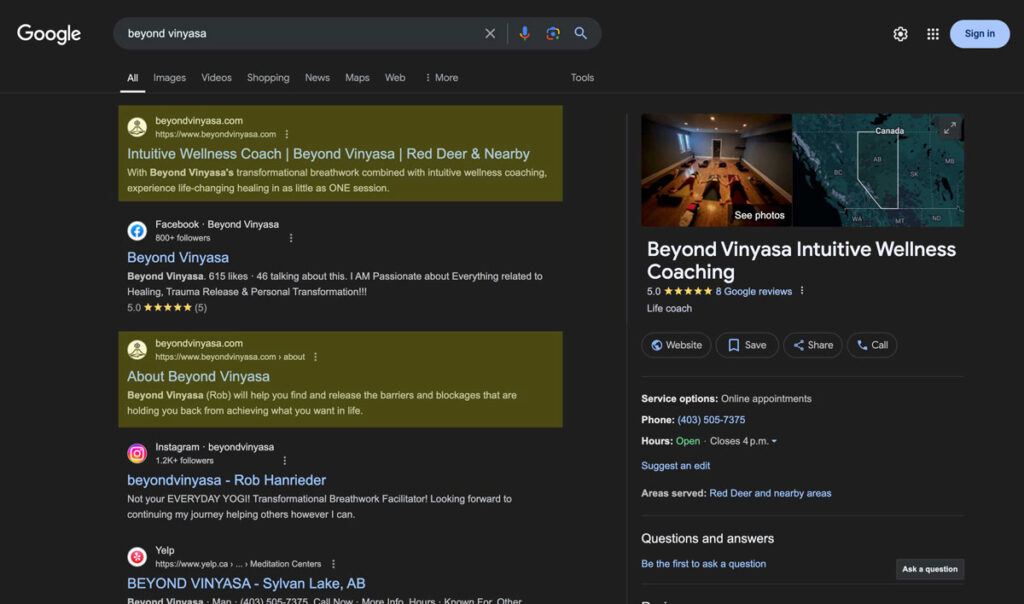Expand the map with the arrows icon
This screenshot has width=1024, height=604.
[950, 128]
